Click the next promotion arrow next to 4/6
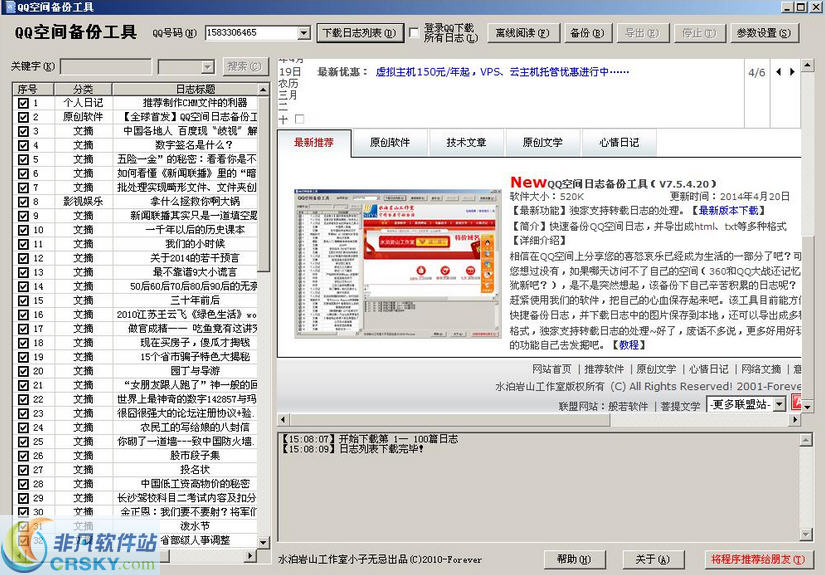The height and width of the screenshot is (575, 825). coord(791,72)
